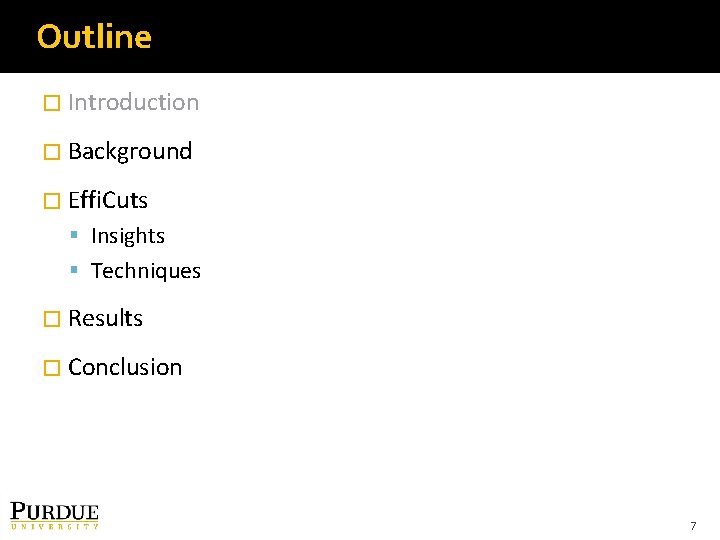This screenshot has height=540, width=720.
Task: Click slide number 7 in the corner
Action: click(x=693, y=526)
